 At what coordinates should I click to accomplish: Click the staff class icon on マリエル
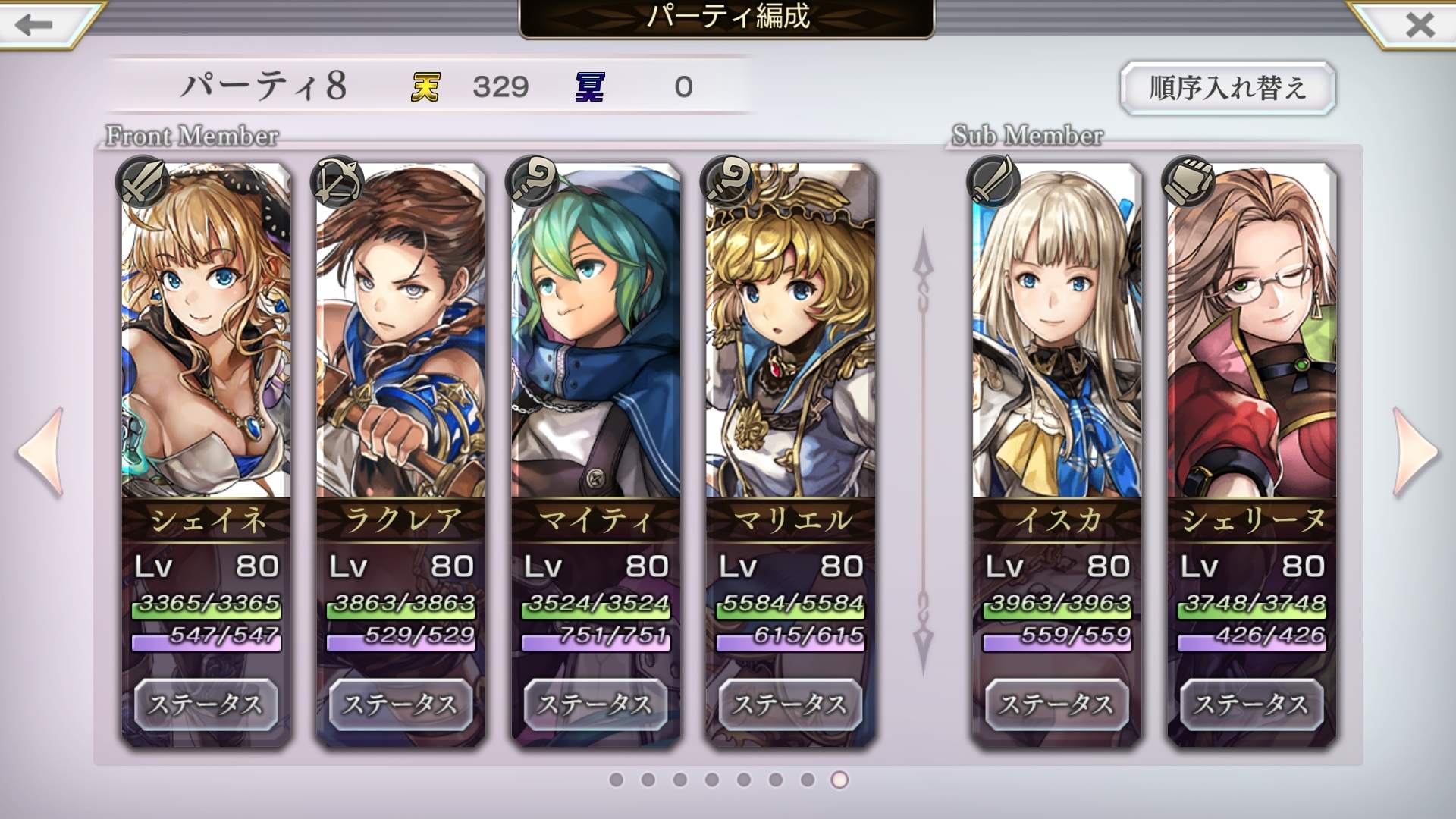[x=726, y=182]
